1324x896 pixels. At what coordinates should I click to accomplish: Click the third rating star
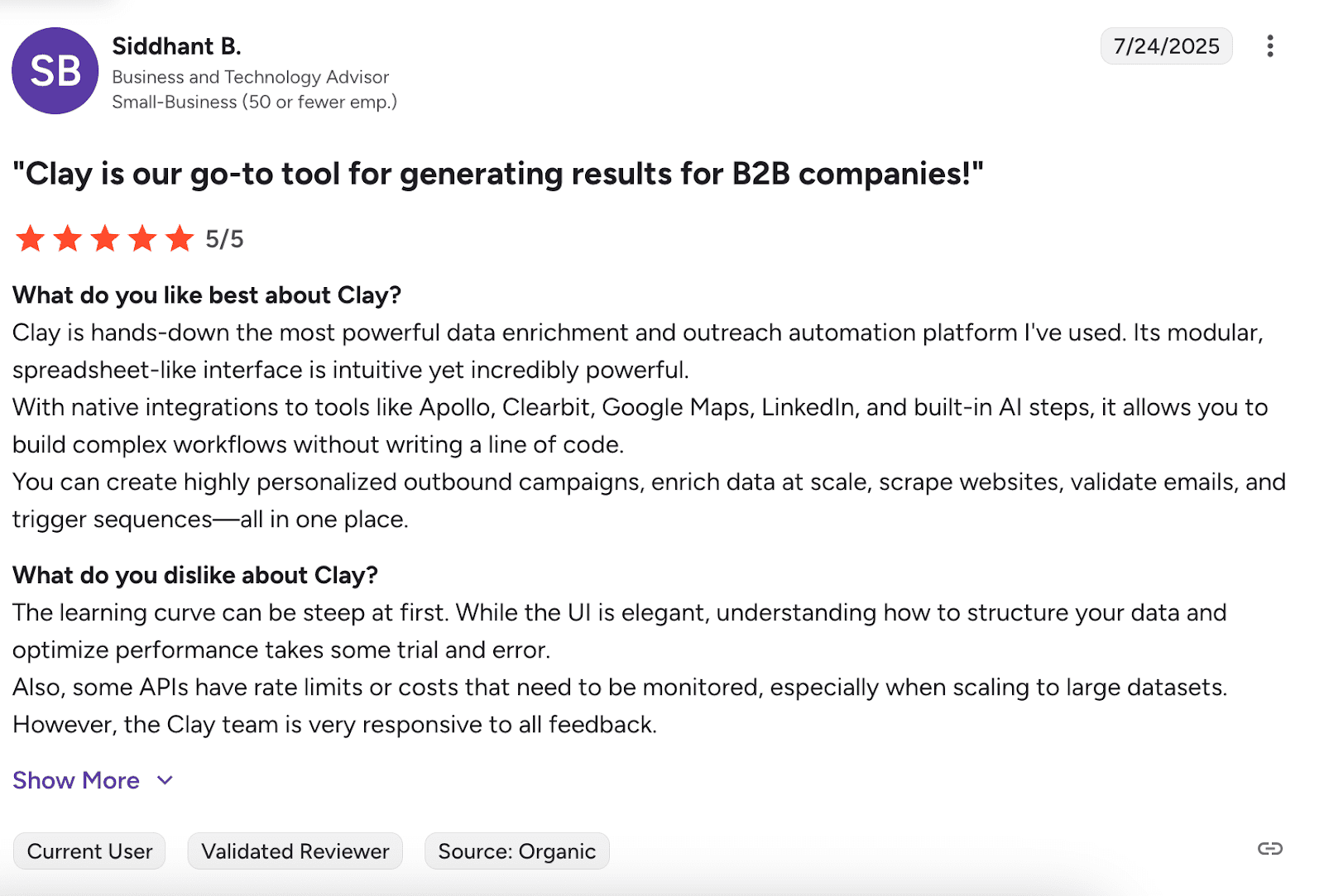(105, 238)
